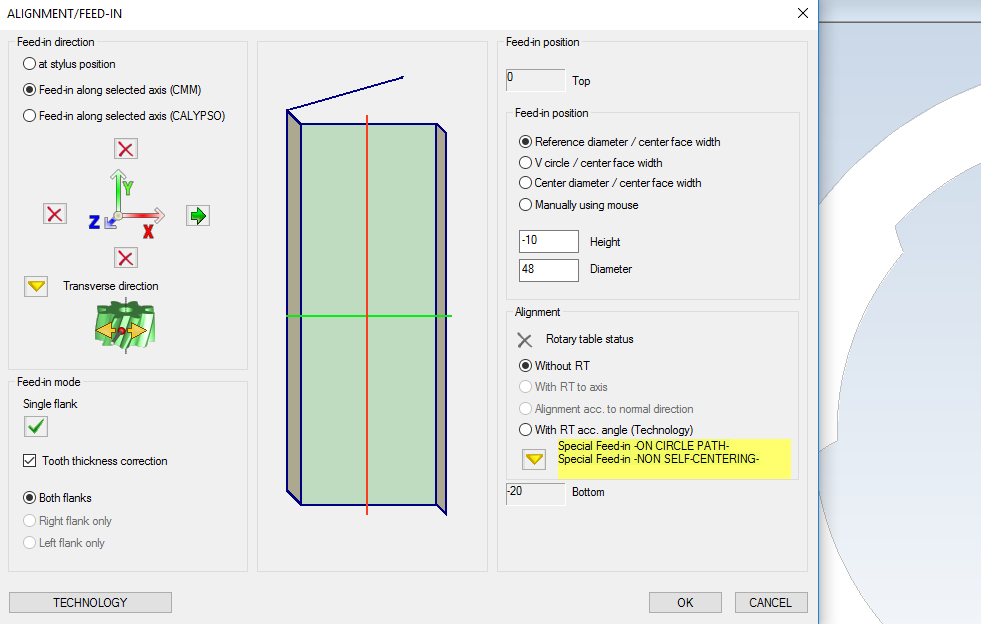Click the red X button left of axis diagram
981x624 pixels.
(x=55, y=214)
